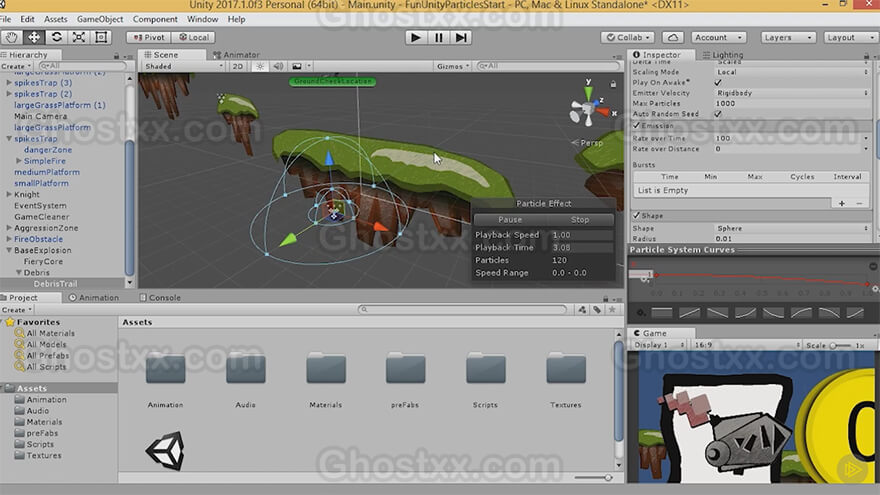Toggle the Shape module checkbox
Viewport: 880px width, 495px height.
[x=636, y=216]
